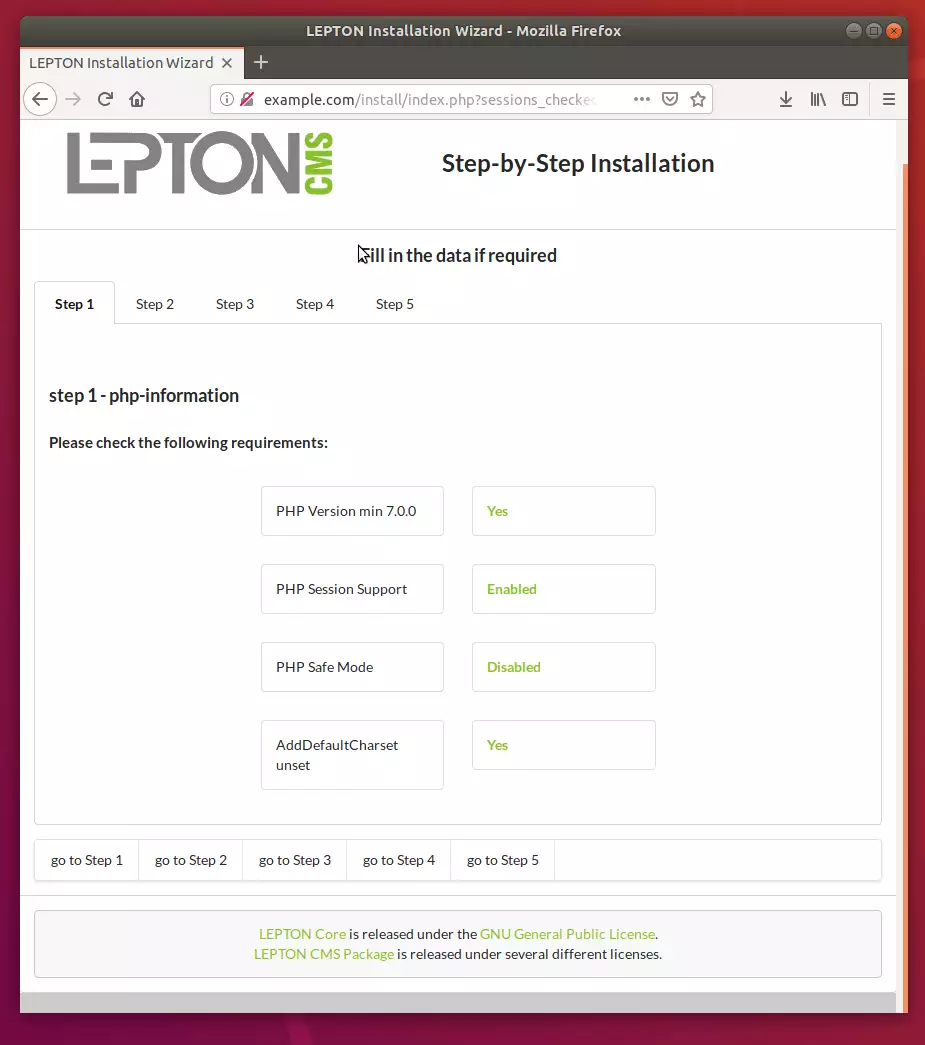Follow the LEPTON CMS Package link
The image size is (925, 1045).
pyautogui.click(x=324, y=954)
